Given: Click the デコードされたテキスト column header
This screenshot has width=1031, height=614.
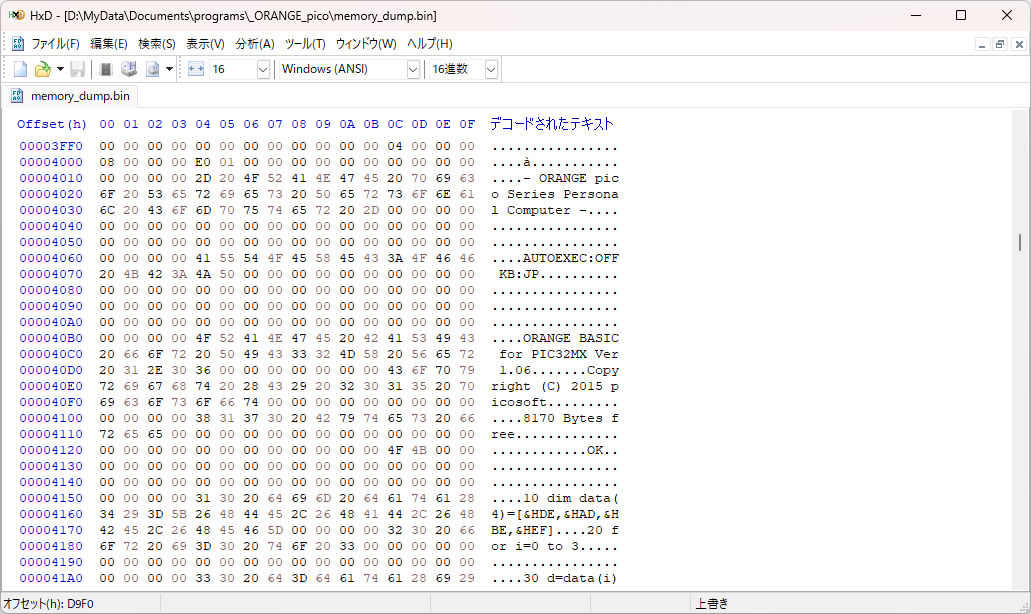Looking at the screenshot, I should click(552, 124).
